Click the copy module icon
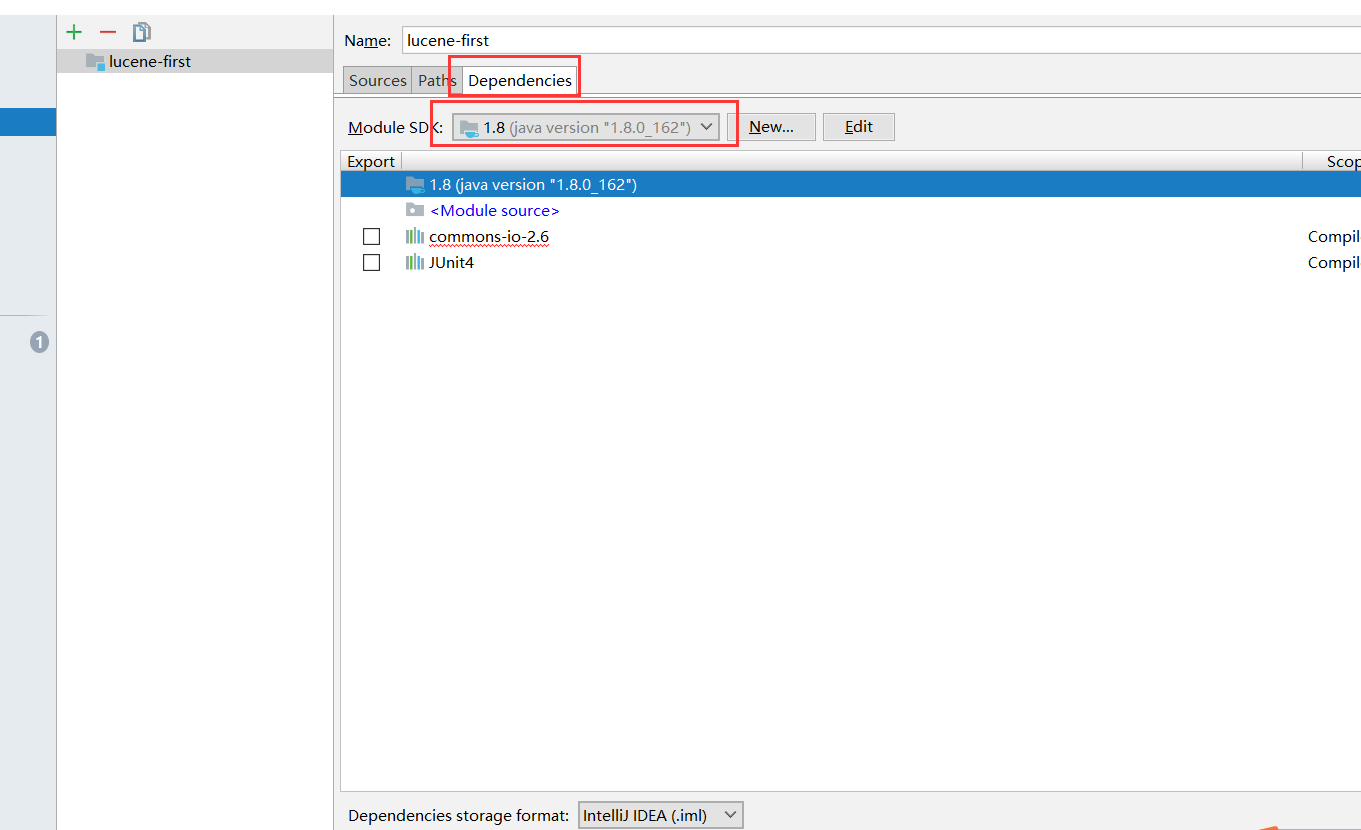The image size is (1361, 830). click(x=141, y=31)
